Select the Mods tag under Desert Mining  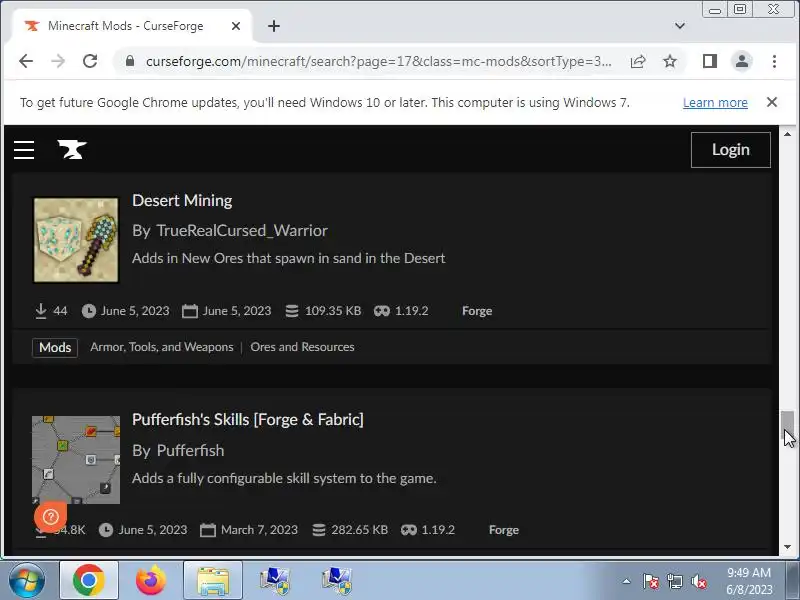click(55, 347)
